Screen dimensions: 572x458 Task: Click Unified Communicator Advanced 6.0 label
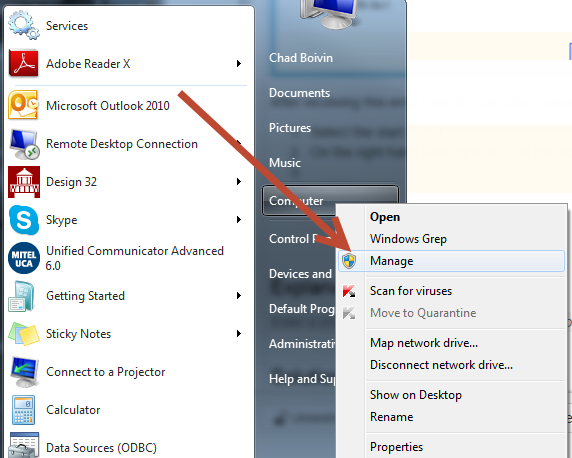click(x=135, y=258)
